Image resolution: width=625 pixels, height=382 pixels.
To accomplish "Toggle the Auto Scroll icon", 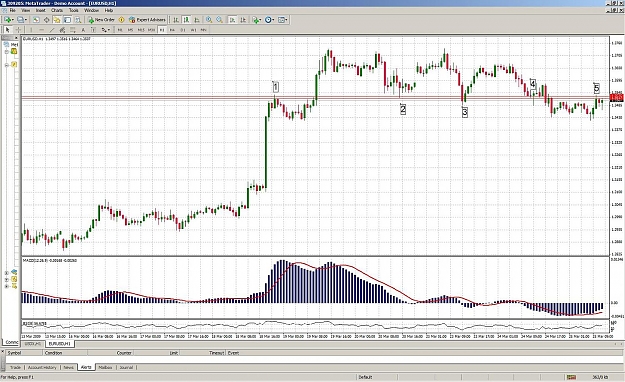I will pyautogui.click(x=232, y=20).
